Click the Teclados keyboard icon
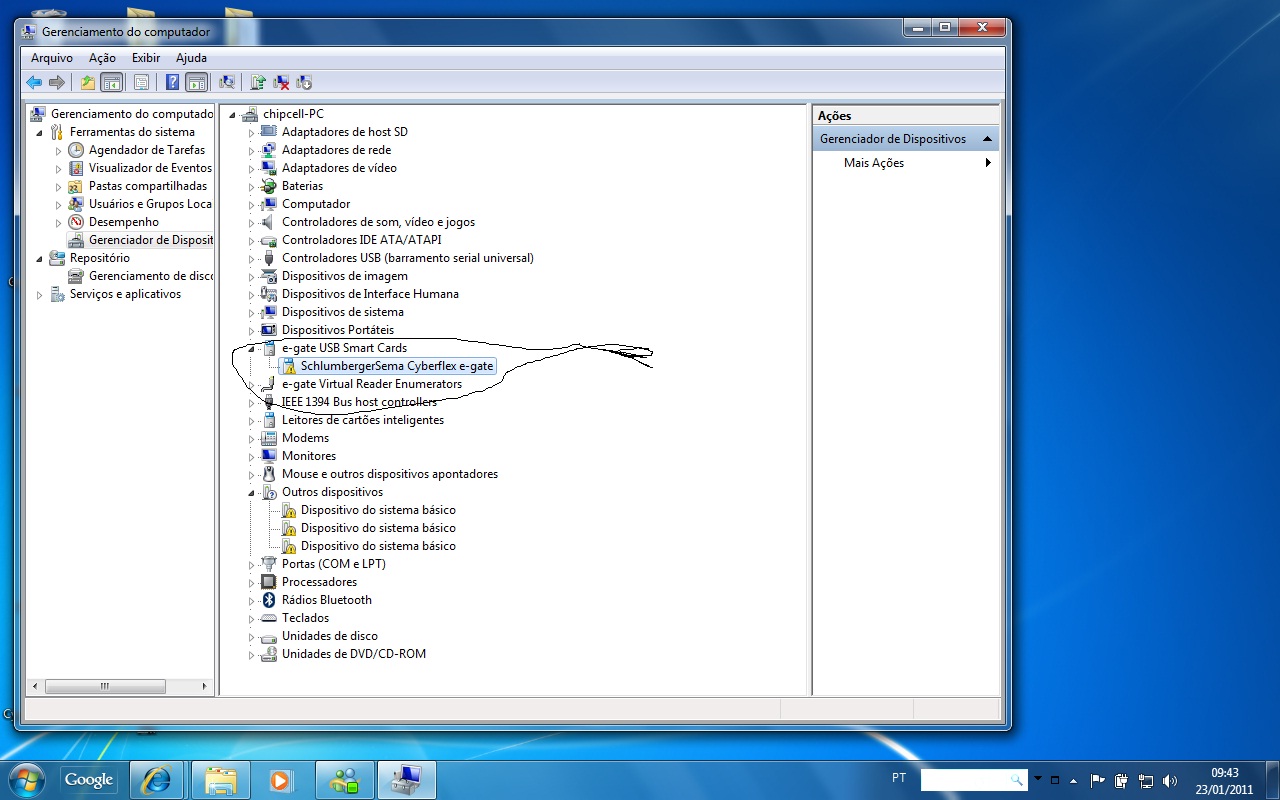This screenshot has width=1280, height=800. (x=268, y=618)
